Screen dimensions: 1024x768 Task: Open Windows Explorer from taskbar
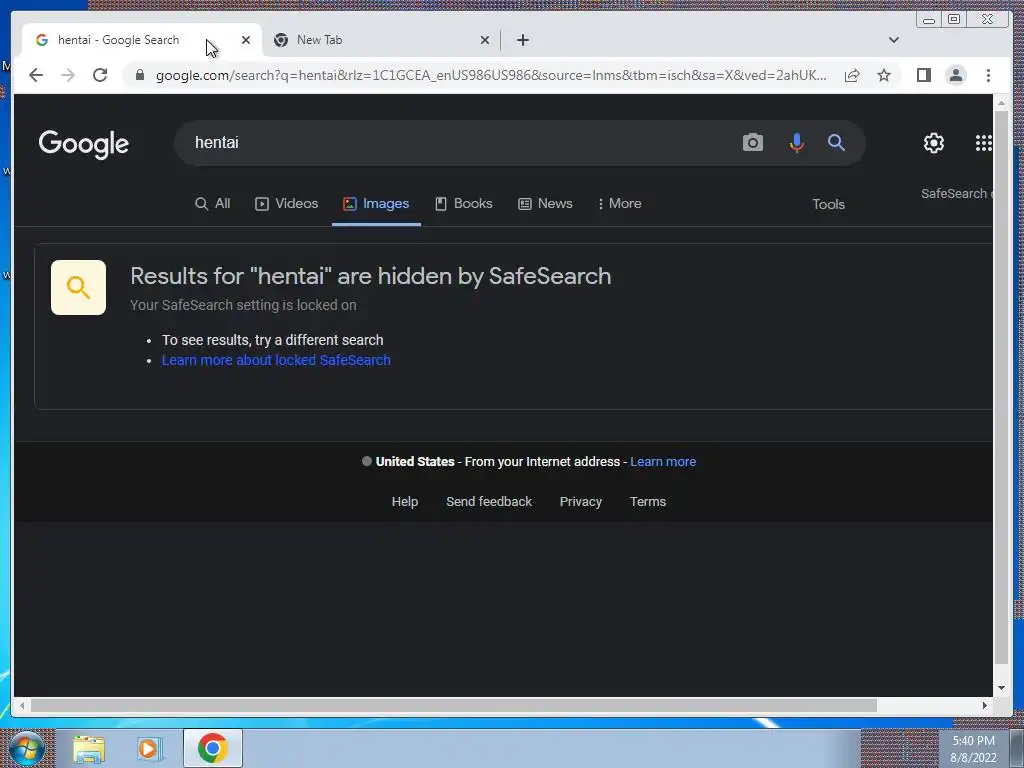pyautogui.click(x=89, y=748)
